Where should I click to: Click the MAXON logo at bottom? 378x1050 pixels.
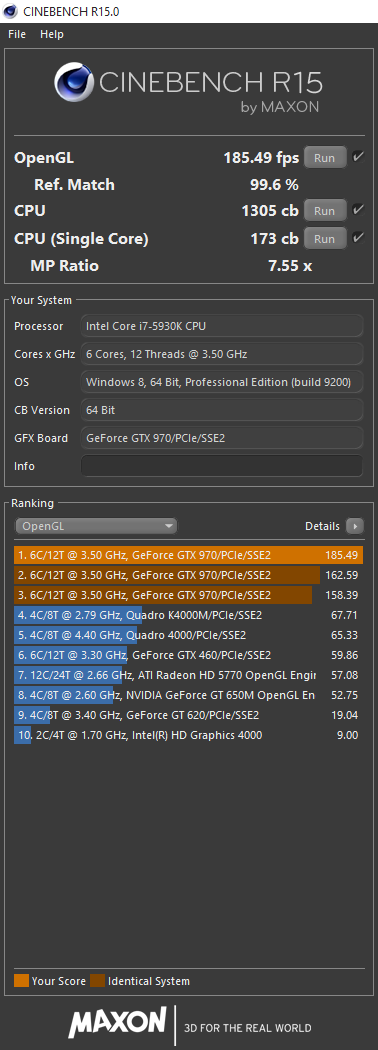(x=117, y=1022)
